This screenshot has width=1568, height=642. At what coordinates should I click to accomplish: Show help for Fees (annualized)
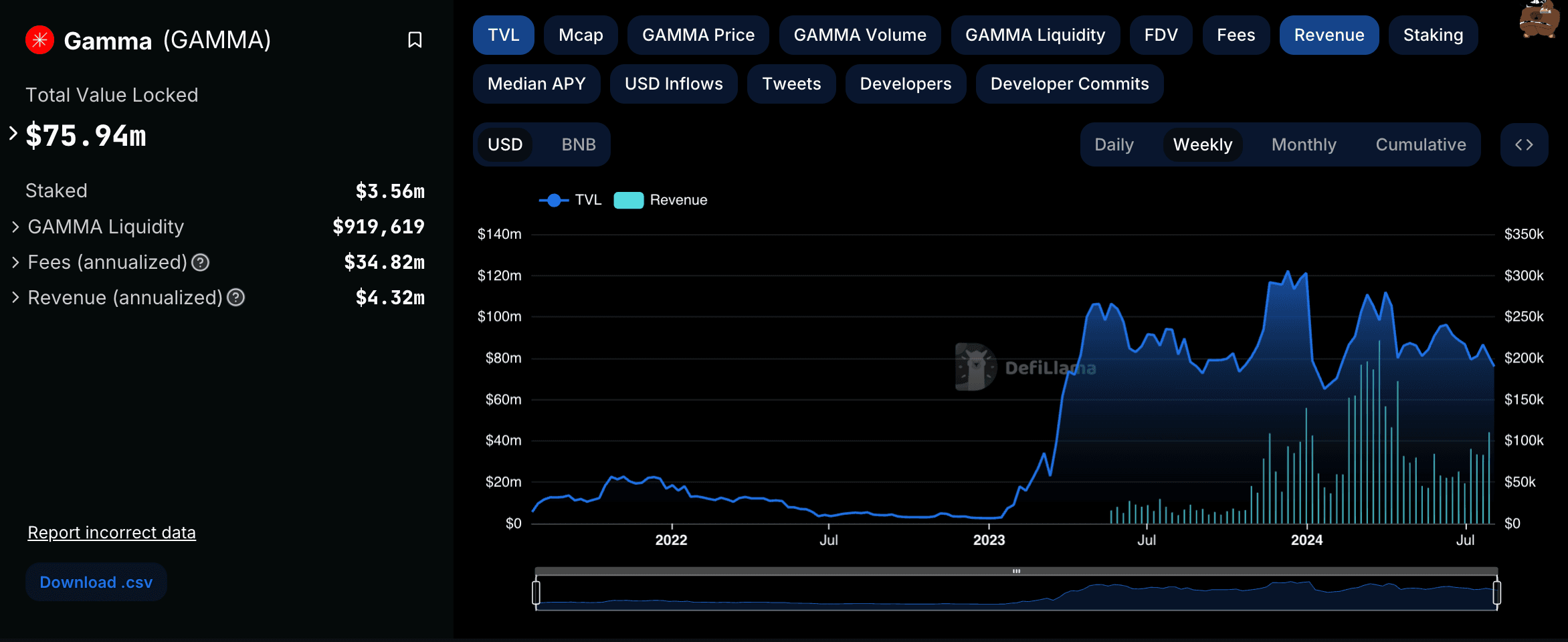tap(201, 263)
